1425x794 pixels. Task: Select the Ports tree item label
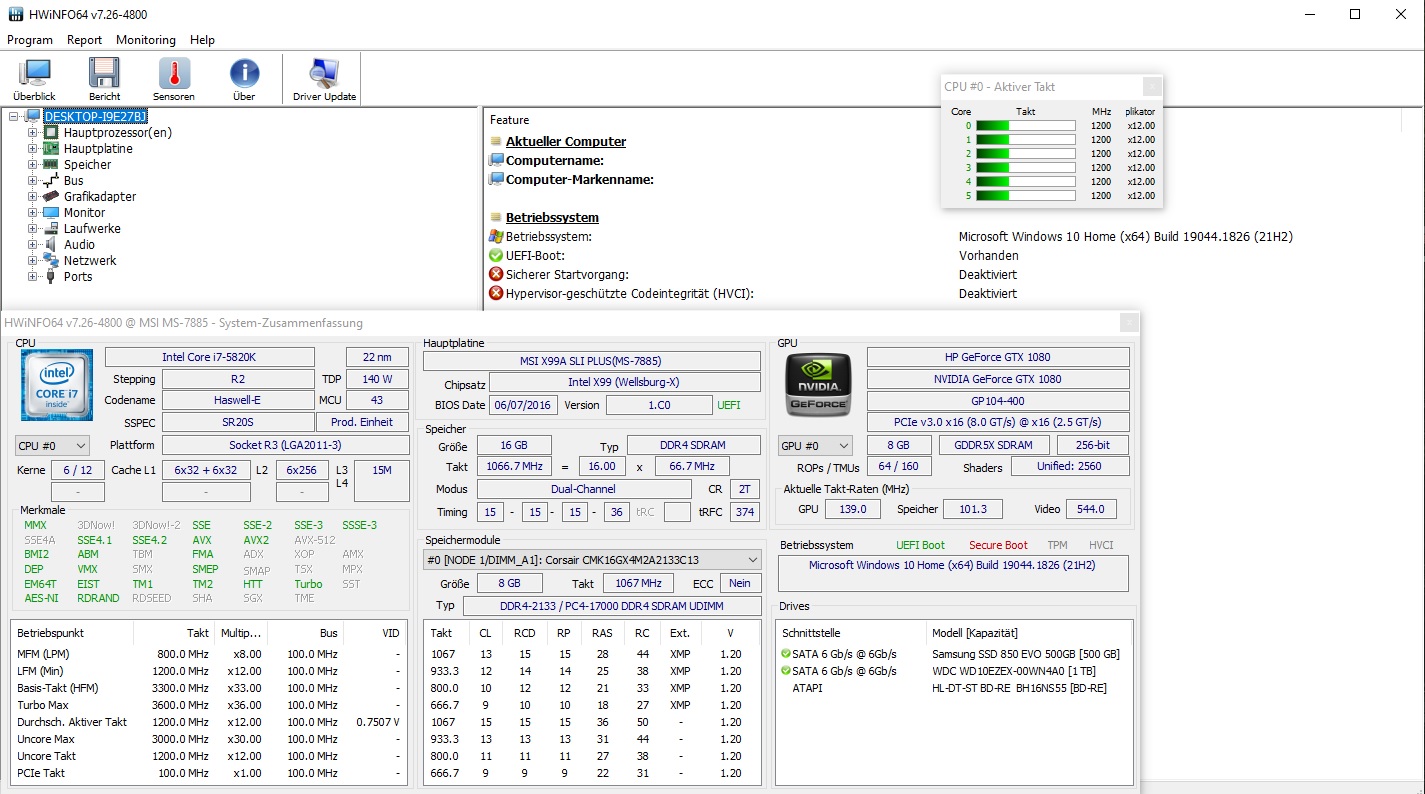point(78,276)
